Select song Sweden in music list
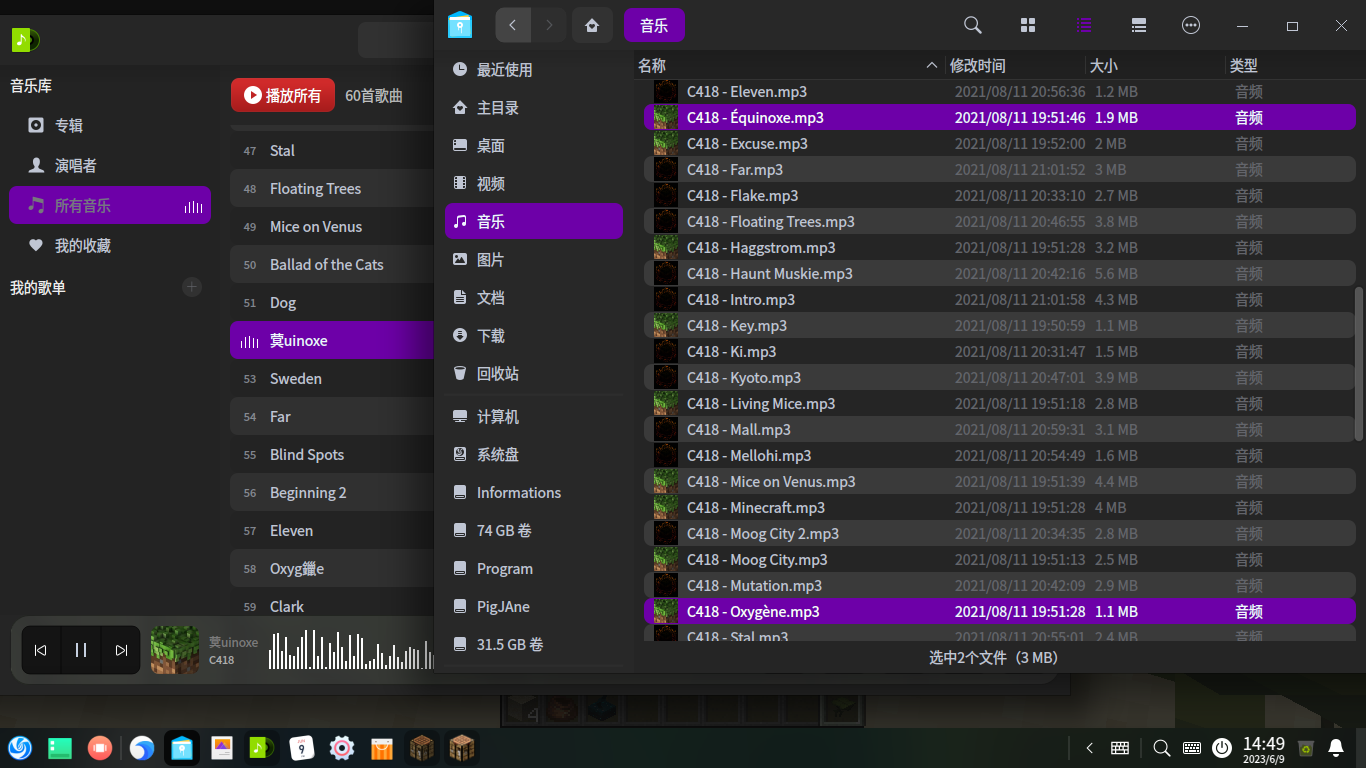The width and height of the screenshot is (1366, 768). (x=332, y=379)
